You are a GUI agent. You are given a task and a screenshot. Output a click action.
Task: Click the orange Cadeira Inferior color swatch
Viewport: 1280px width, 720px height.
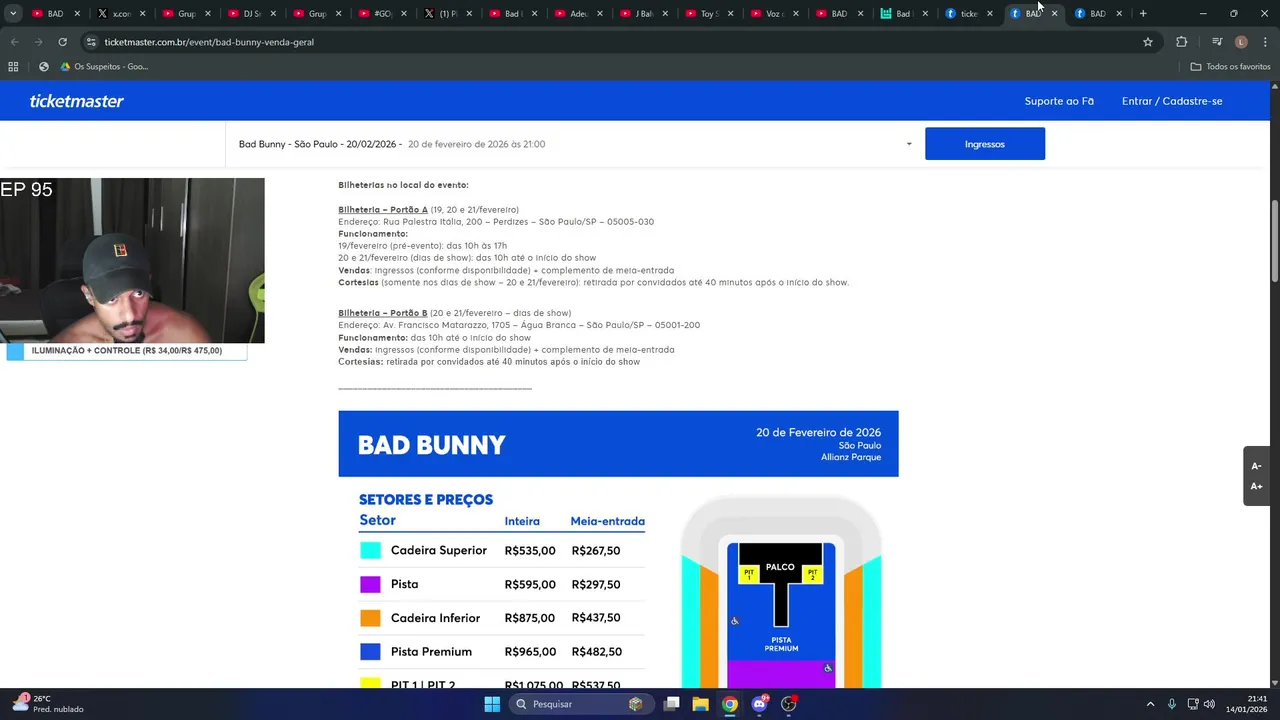(370, 618)
